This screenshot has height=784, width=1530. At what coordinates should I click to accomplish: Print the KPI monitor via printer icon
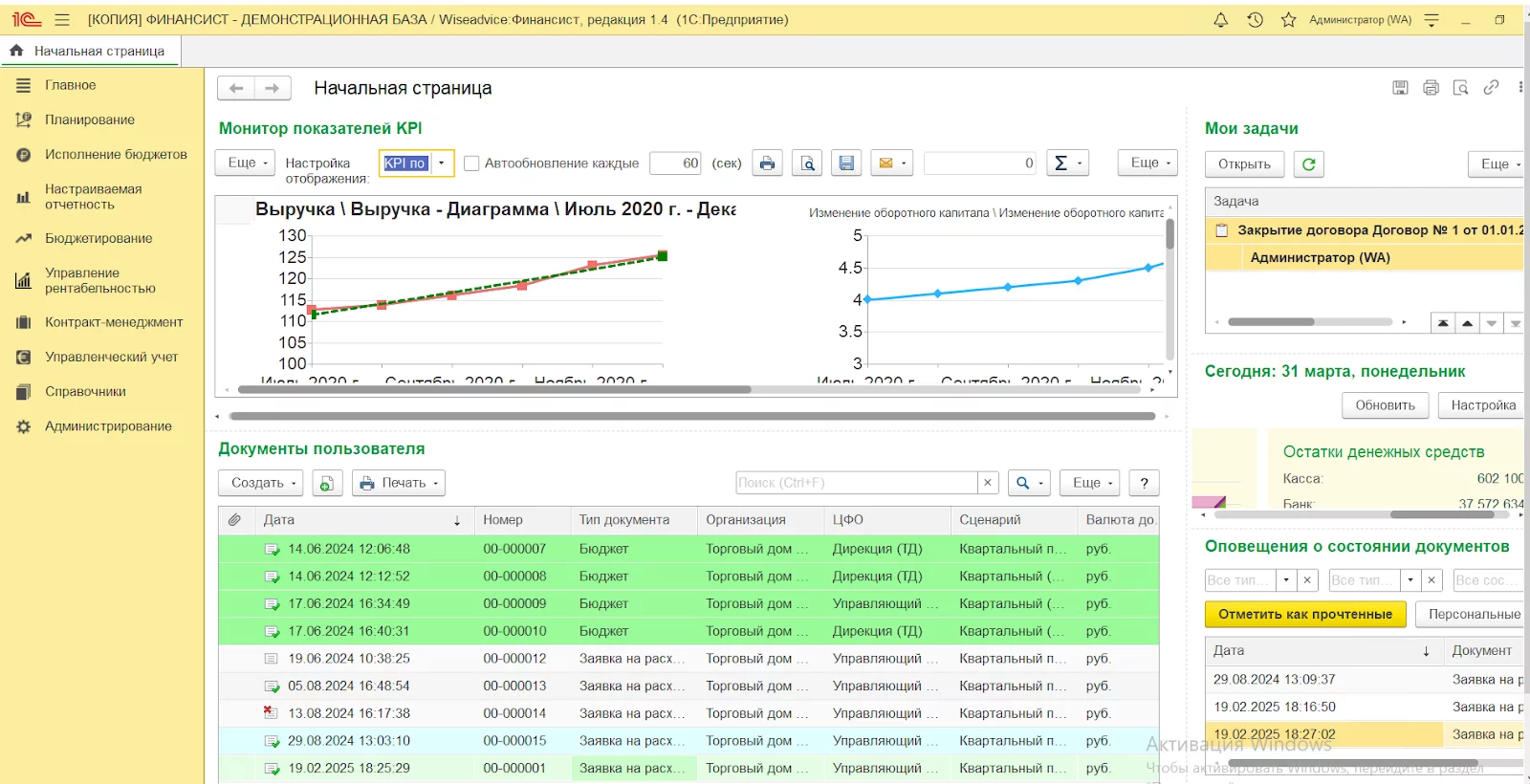point(767,163)
